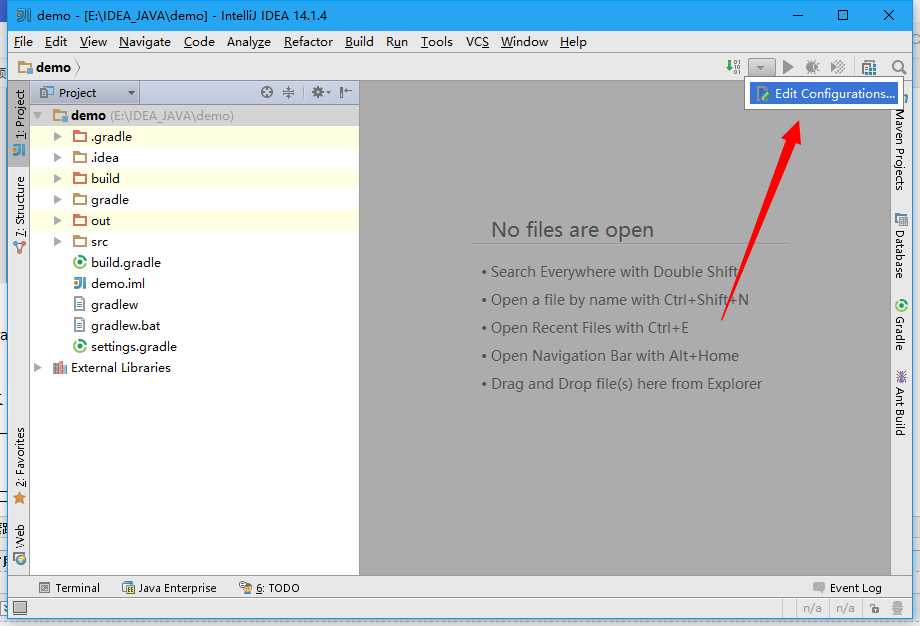Click the Debug bug icon
Viewport: 920px width, 626px height.
coord(813,67)
